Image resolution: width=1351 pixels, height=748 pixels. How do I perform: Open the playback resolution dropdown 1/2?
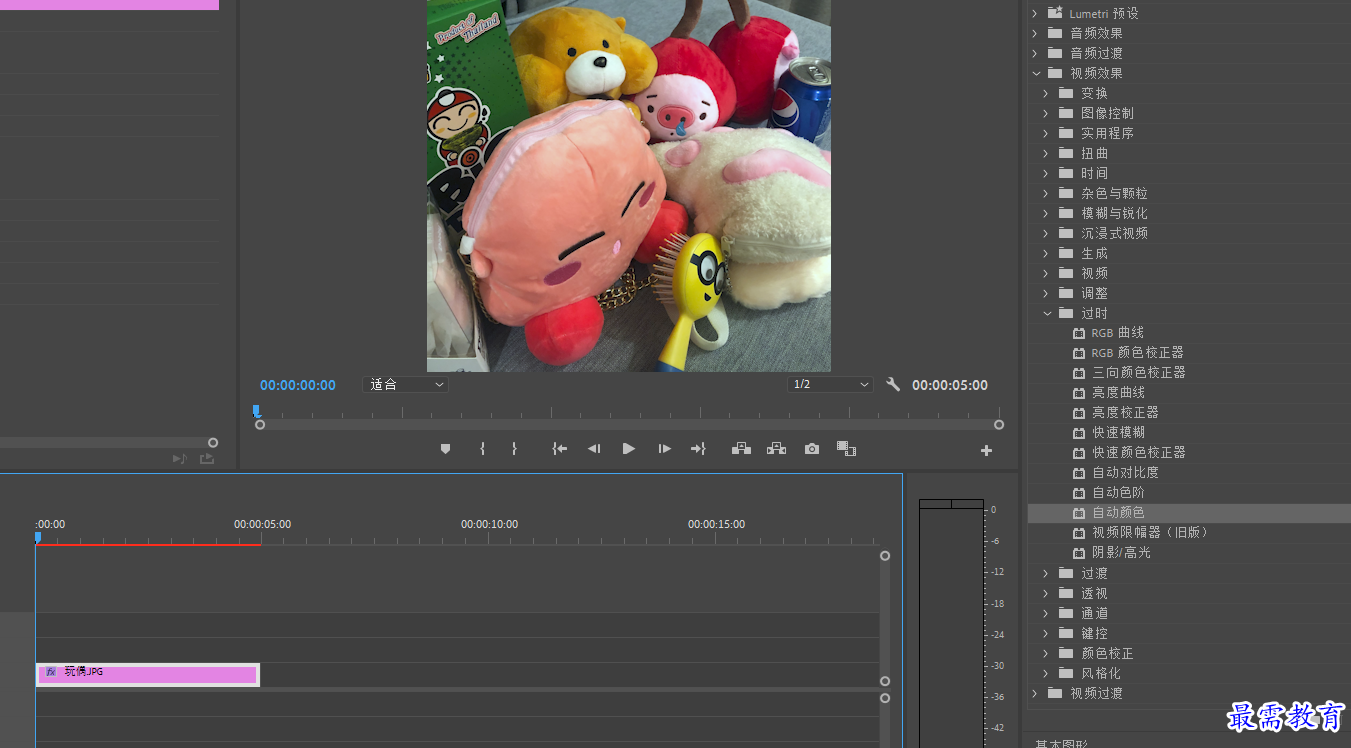[830, 384]
